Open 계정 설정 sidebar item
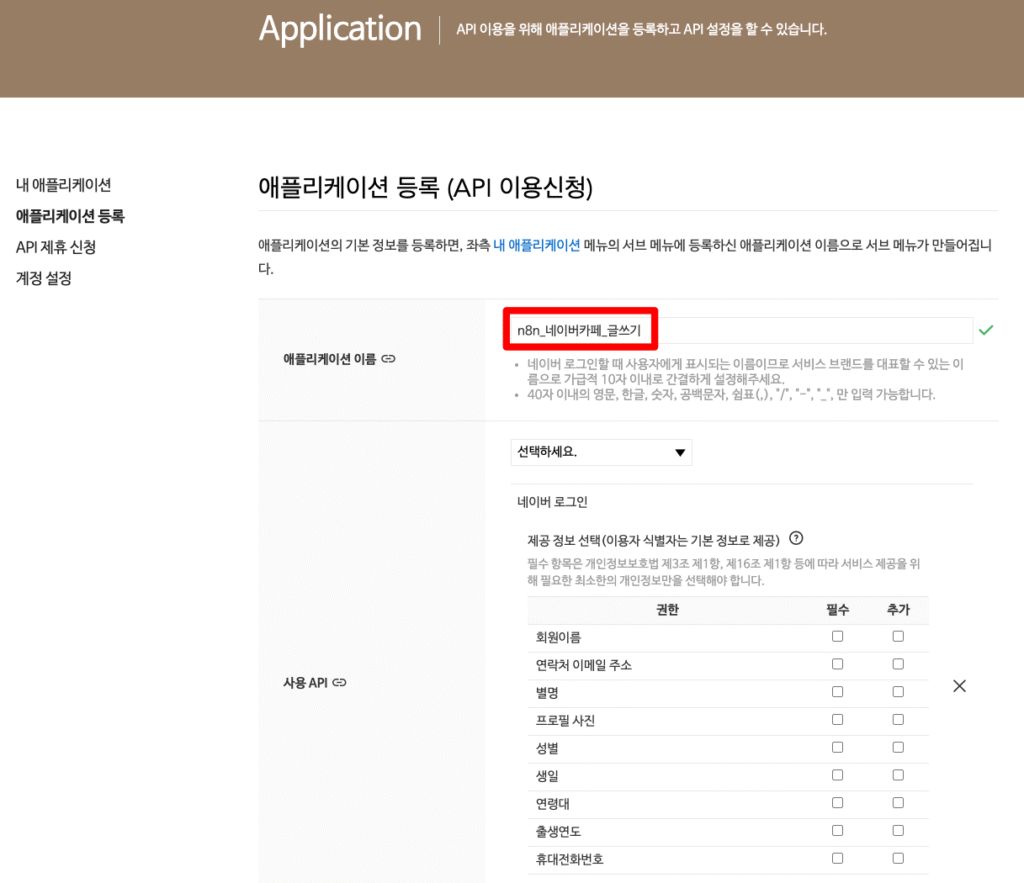The image size is (1024, 883). (x=44, y=278)
